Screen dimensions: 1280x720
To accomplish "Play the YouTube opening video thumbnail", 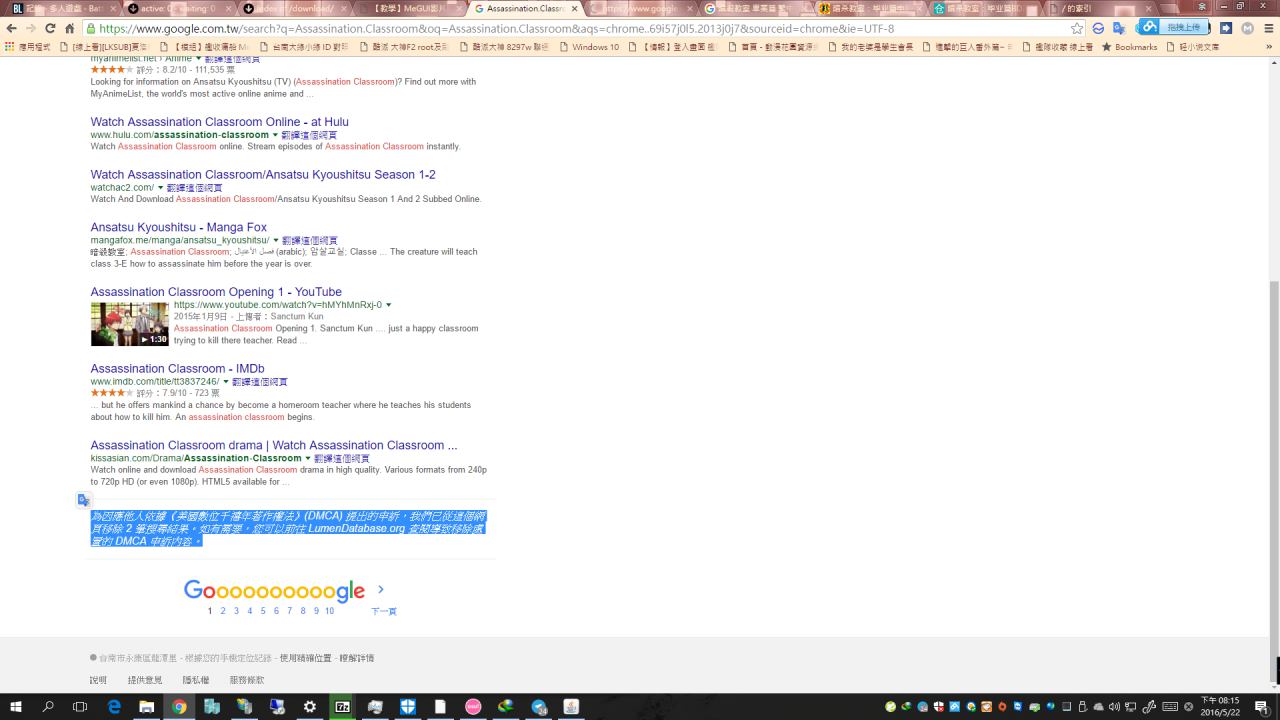I will [x=130, y=324].
